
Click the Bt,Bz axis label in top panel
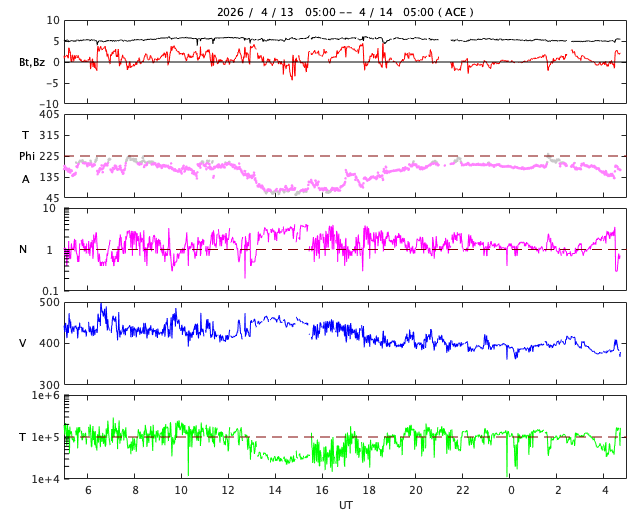31,62
